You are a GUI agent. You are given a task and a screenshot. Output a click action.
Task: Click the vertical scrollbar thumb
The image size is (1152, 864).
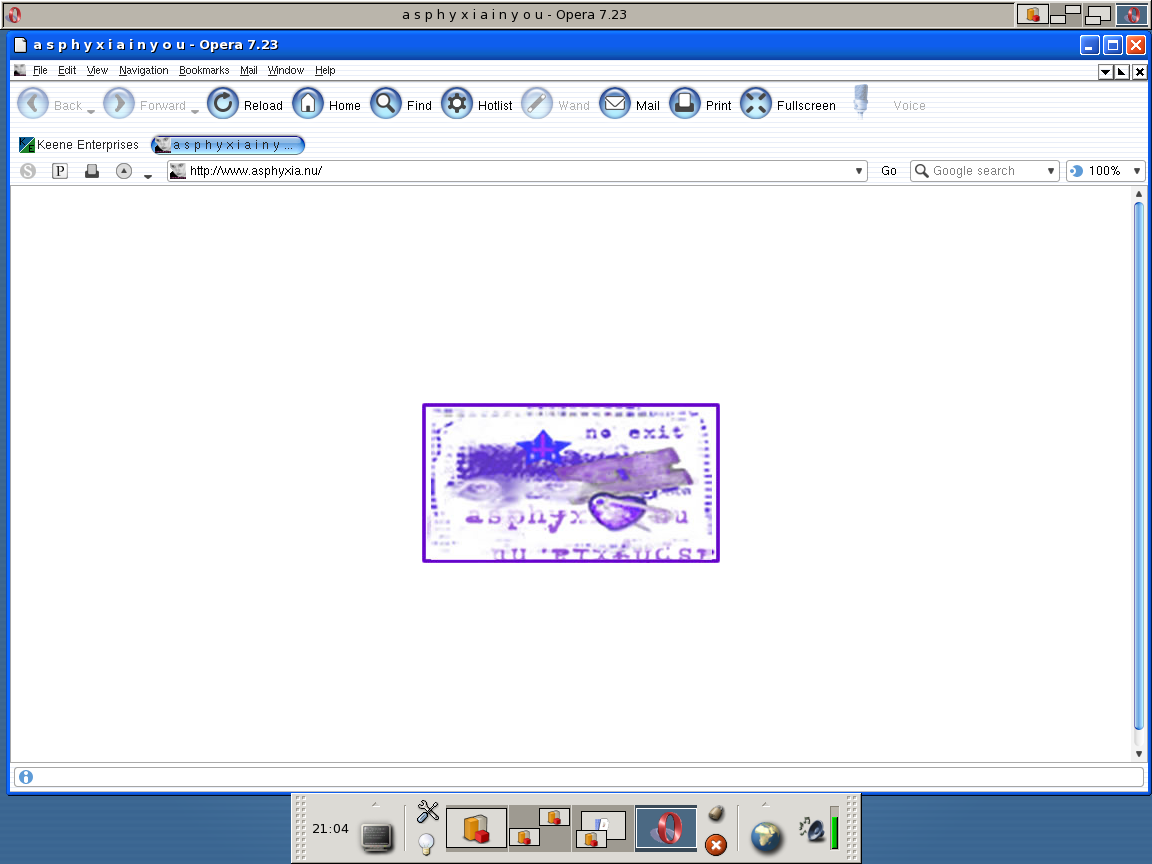point(1139,467)
